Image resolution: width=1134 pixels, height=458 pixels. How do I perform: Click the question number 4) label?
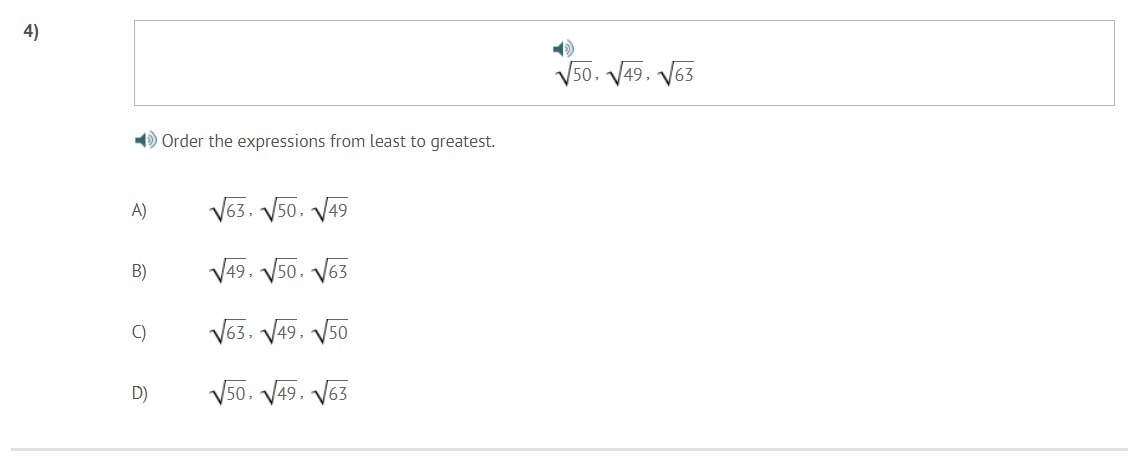31,33
